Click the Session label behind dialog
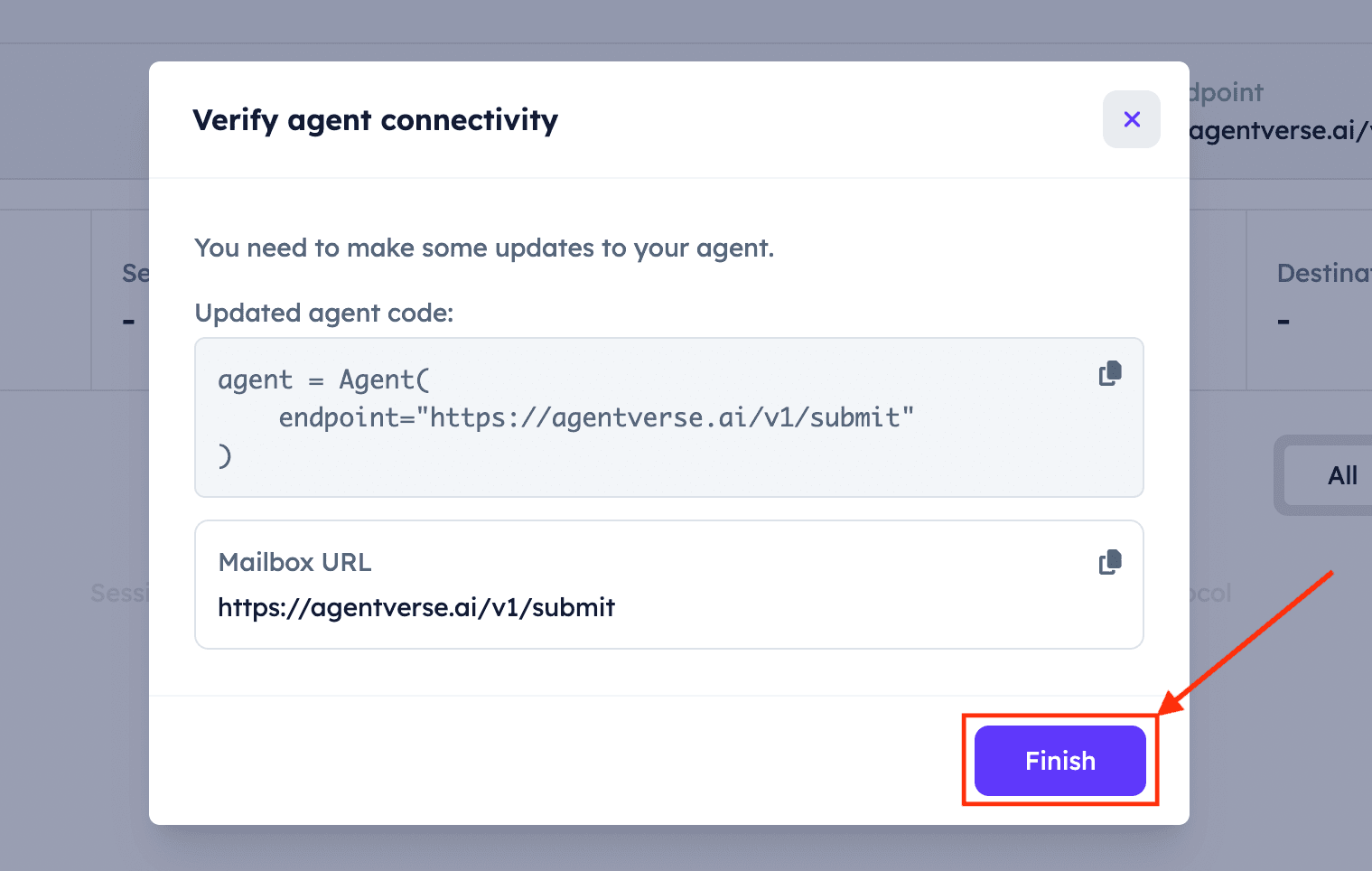The image size is (1372, 871). (x=120, y=593)
